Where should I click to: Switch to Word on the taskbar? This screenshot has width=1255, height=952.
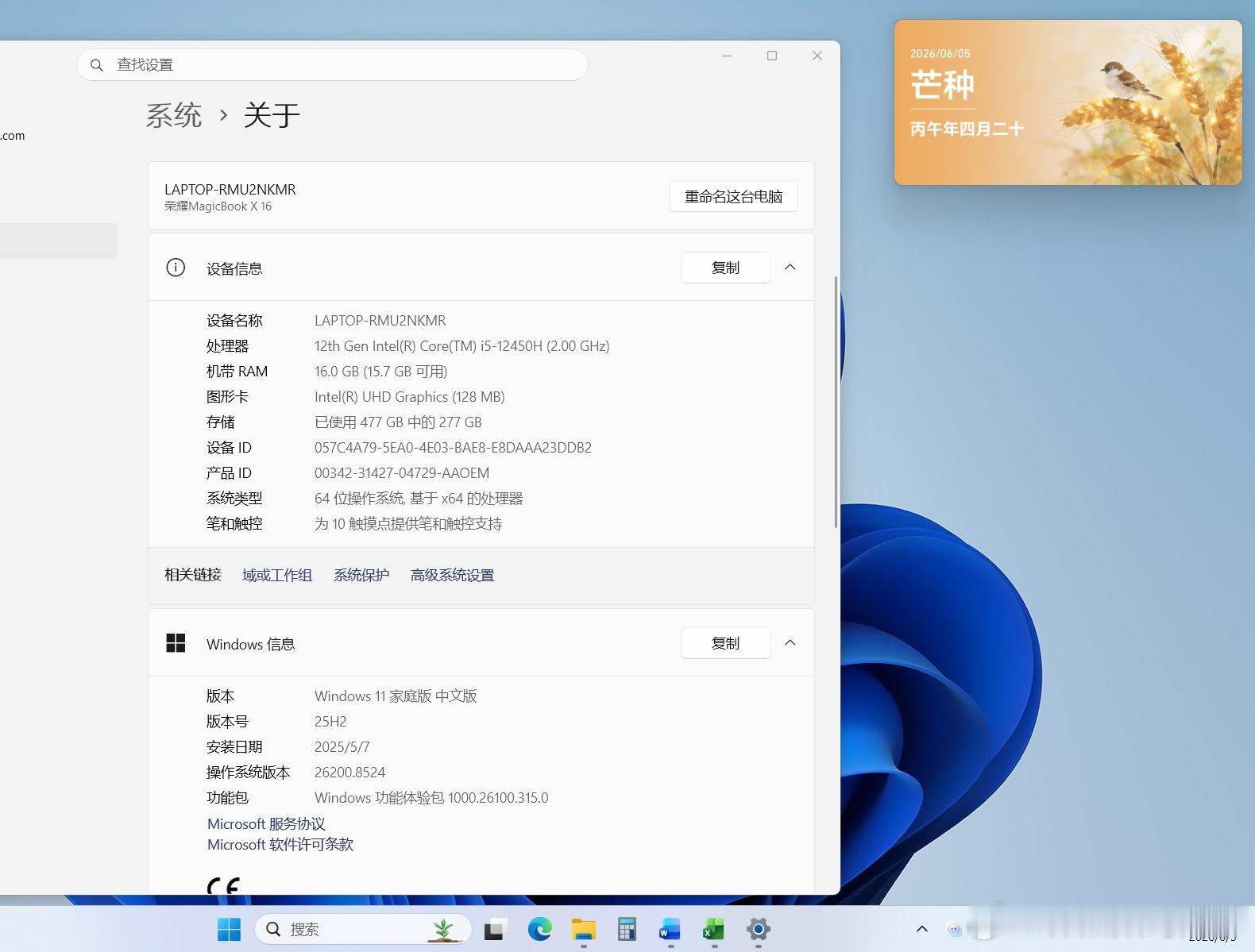[x=670, y=929]
